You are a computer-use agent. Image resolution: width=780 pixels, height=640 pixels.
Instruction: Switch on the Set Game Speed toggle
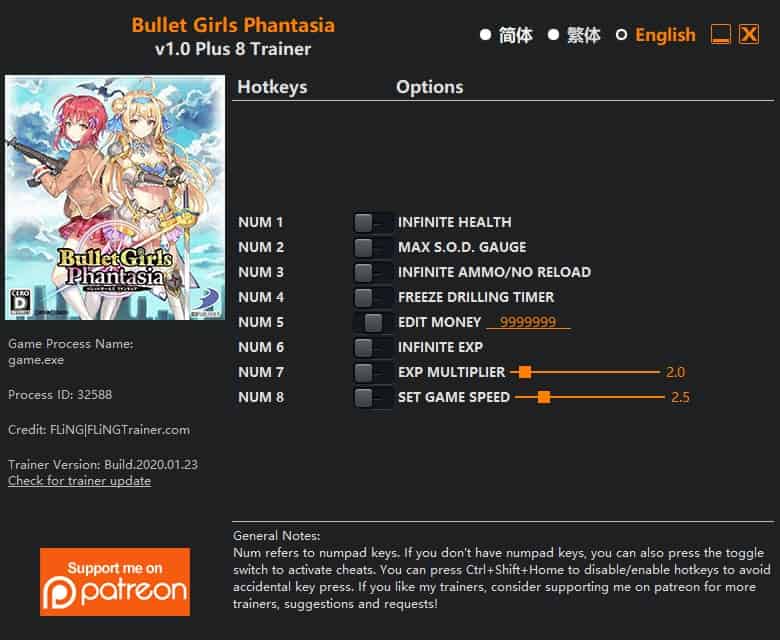pyautogui.click(x=373, y=397)
